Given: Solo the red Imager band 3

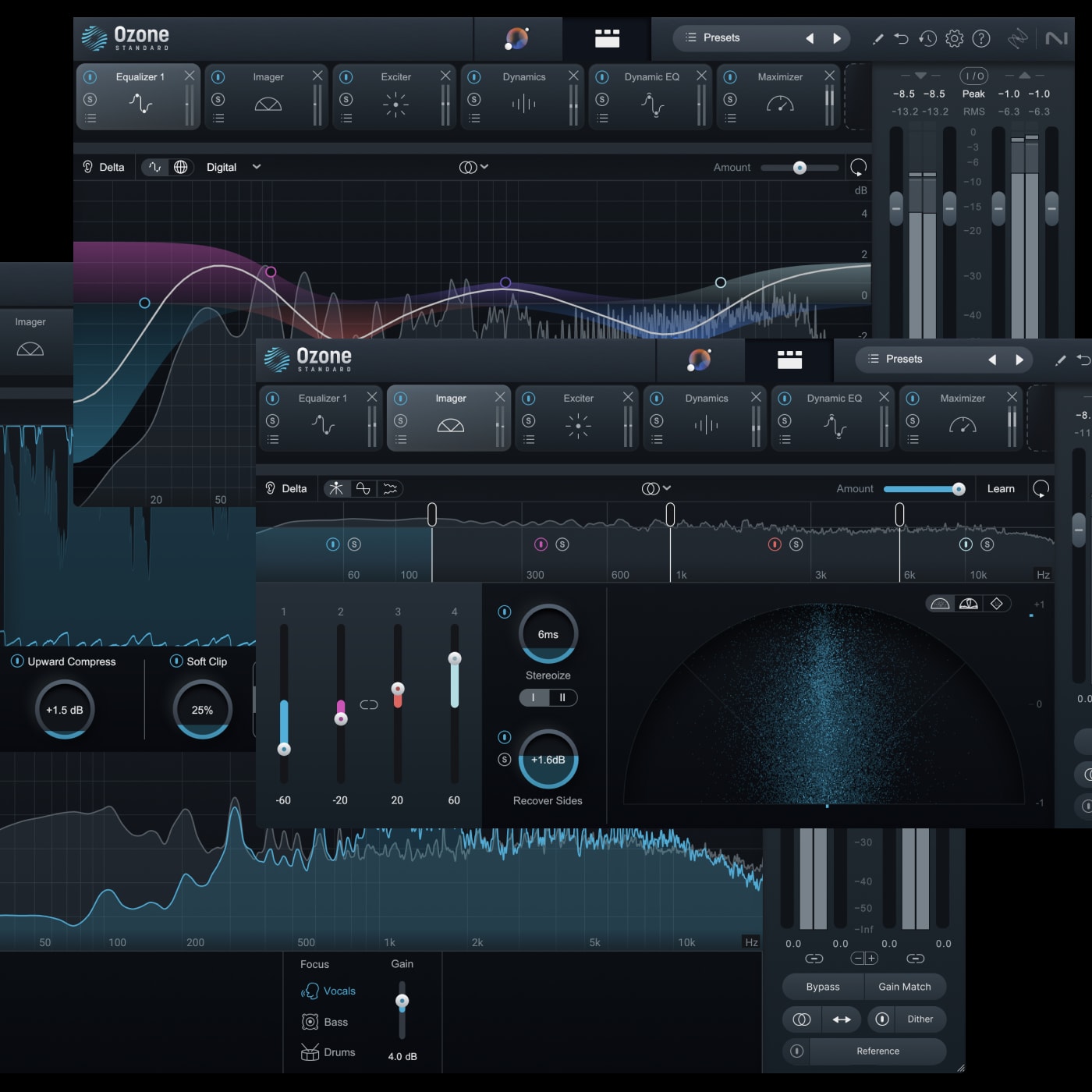Looking at the screenshot, I should point(796,544).
